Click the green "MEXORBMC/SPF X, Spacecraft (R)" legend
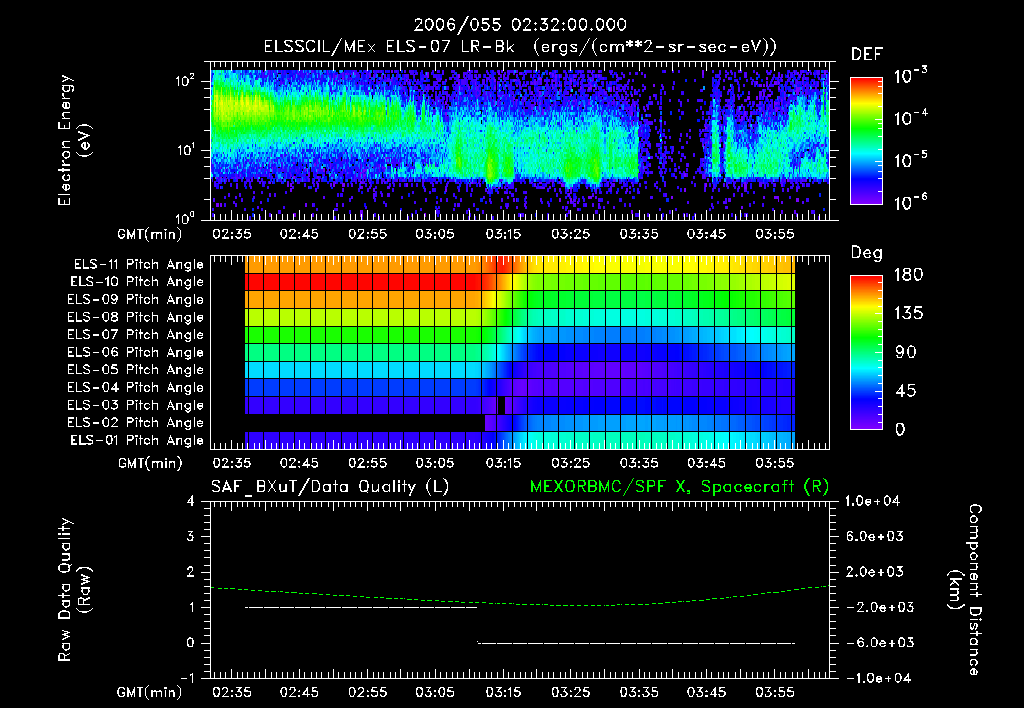1024x708 pixels. (679, 487)
